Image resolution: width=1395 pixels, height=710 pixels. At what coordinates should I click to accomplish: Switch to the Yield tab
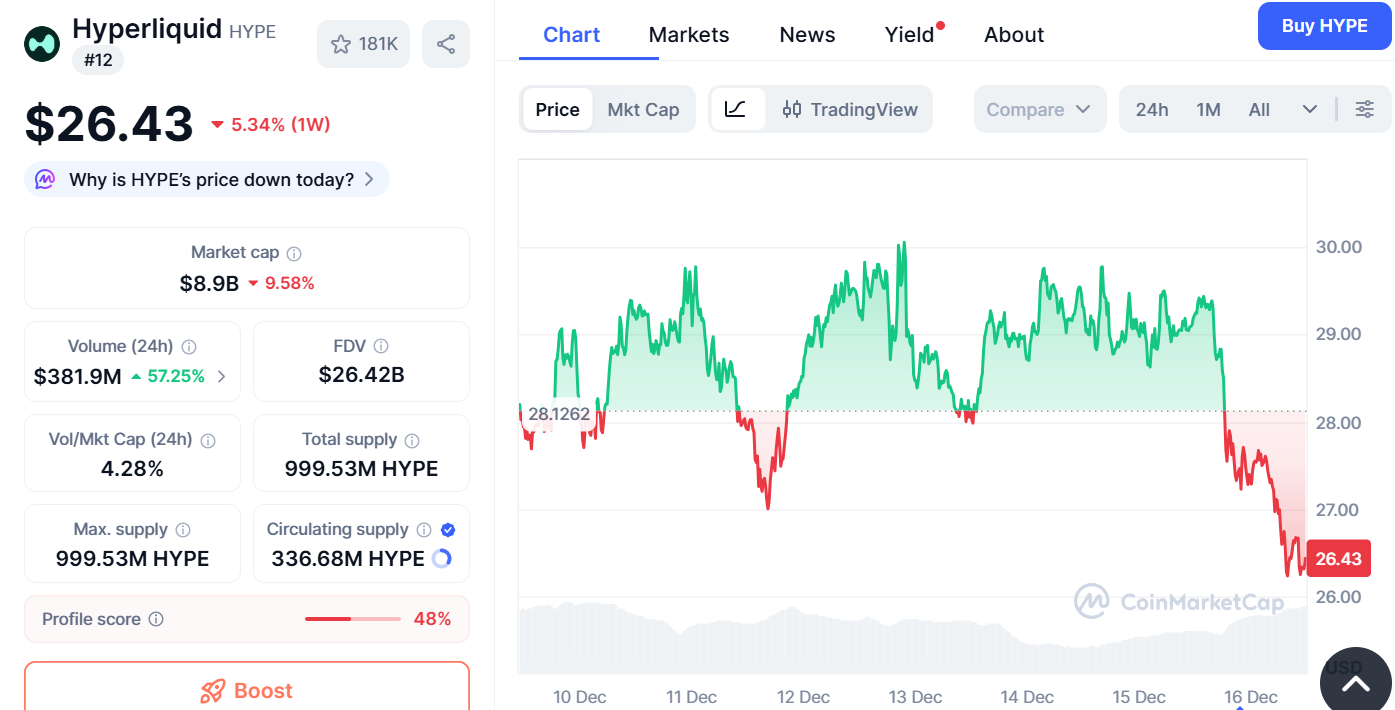coord(909,35)
